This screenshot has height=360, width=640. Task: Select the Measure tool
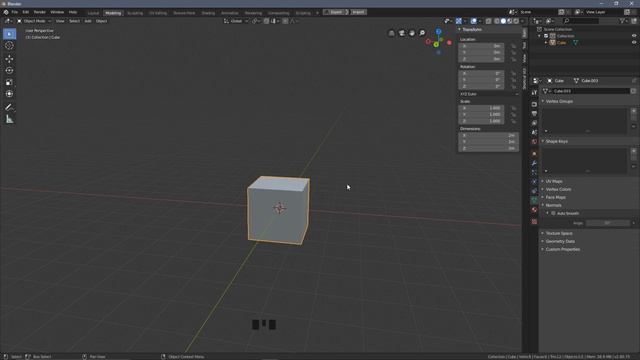pyautogui.click(x=9, y=119)
